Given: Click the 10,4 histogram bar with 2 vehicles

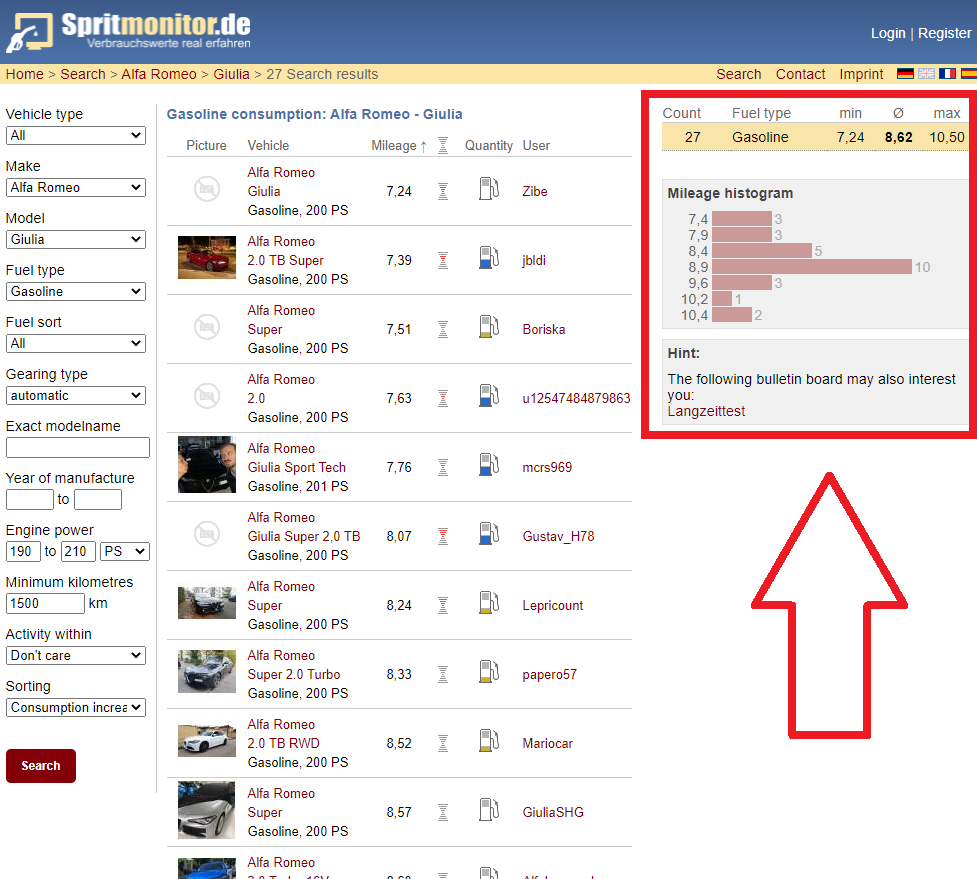Looking at the screenshot, I should point(732,315).
